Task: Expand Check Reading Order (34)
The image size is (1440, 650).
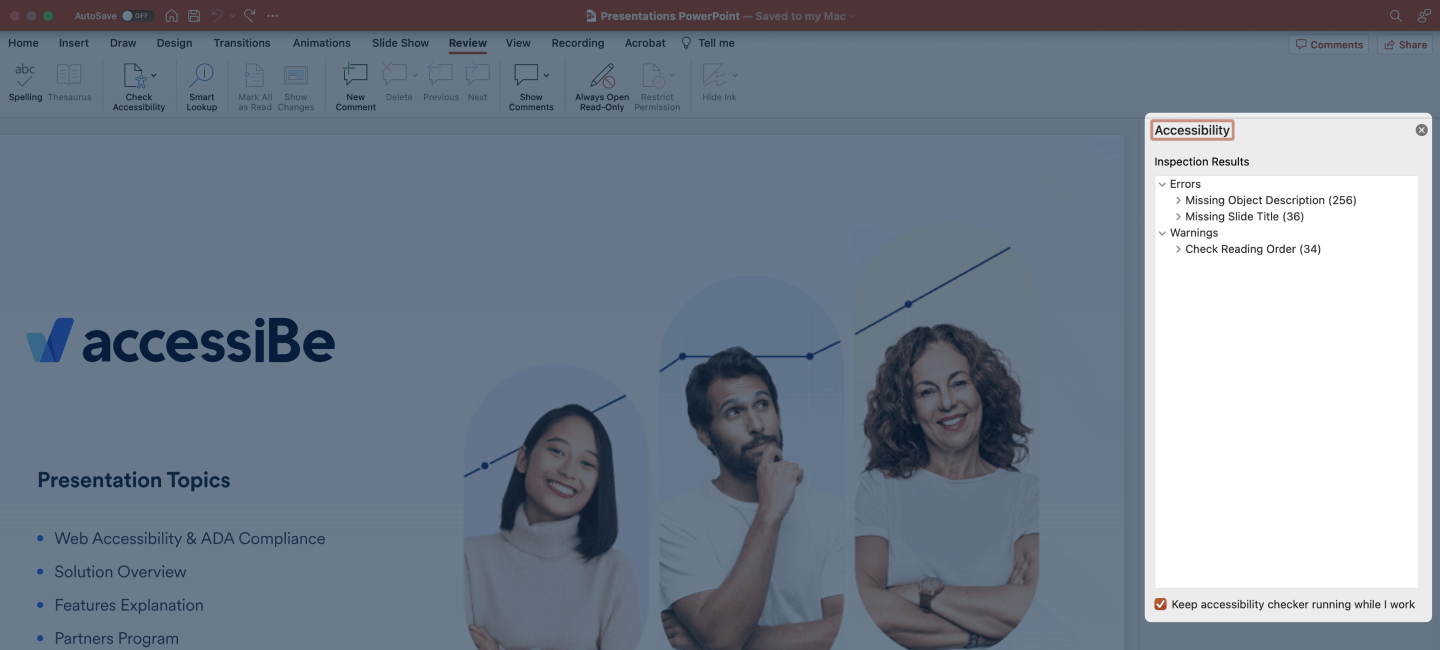Action: click(x=1178, y=249)
